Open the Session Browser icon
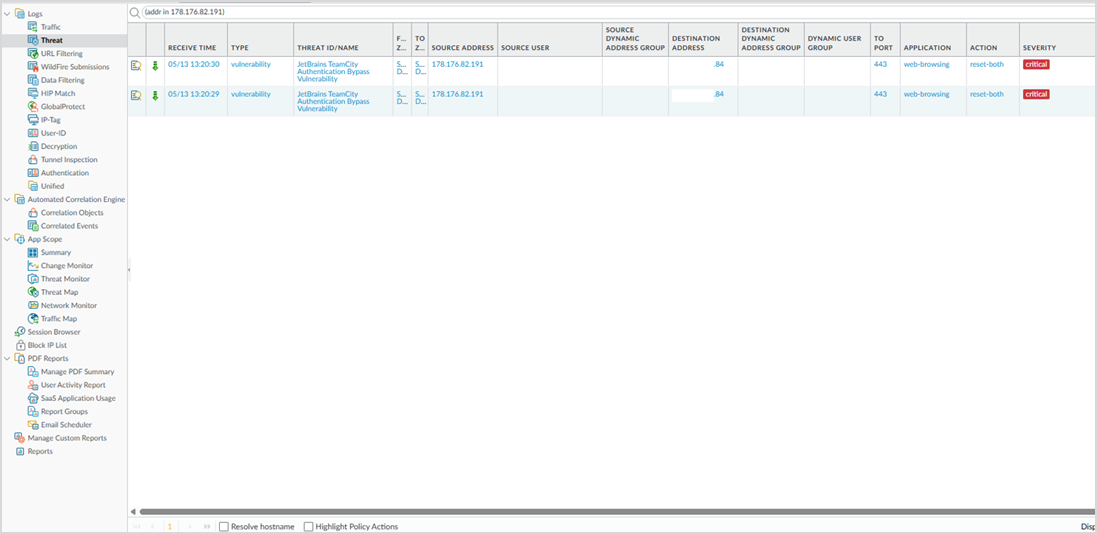Viewport: 1097px width, 534px height. click(x=20, y=332)
